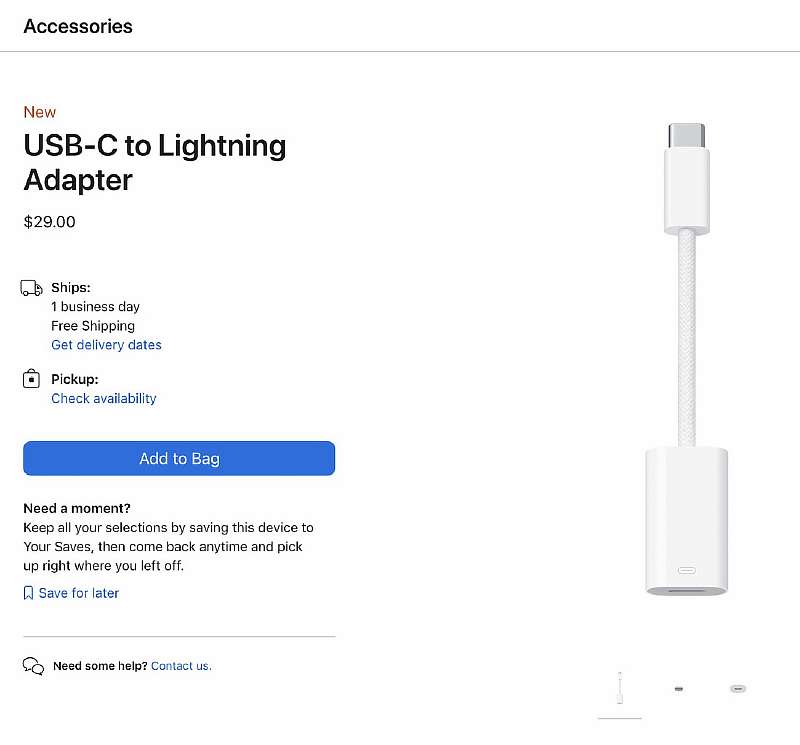Click the bookmark icon beside Save for later

pos(28,593)
